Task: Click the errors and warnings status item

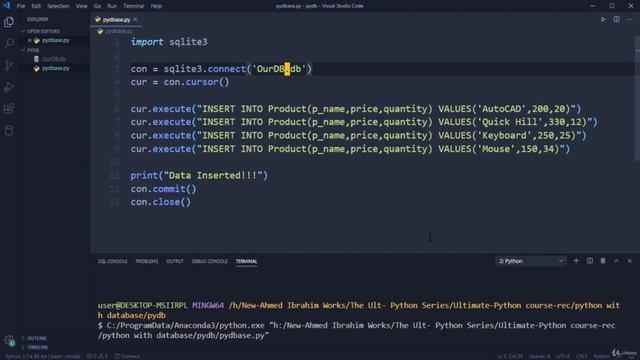Action: (97, 356)
